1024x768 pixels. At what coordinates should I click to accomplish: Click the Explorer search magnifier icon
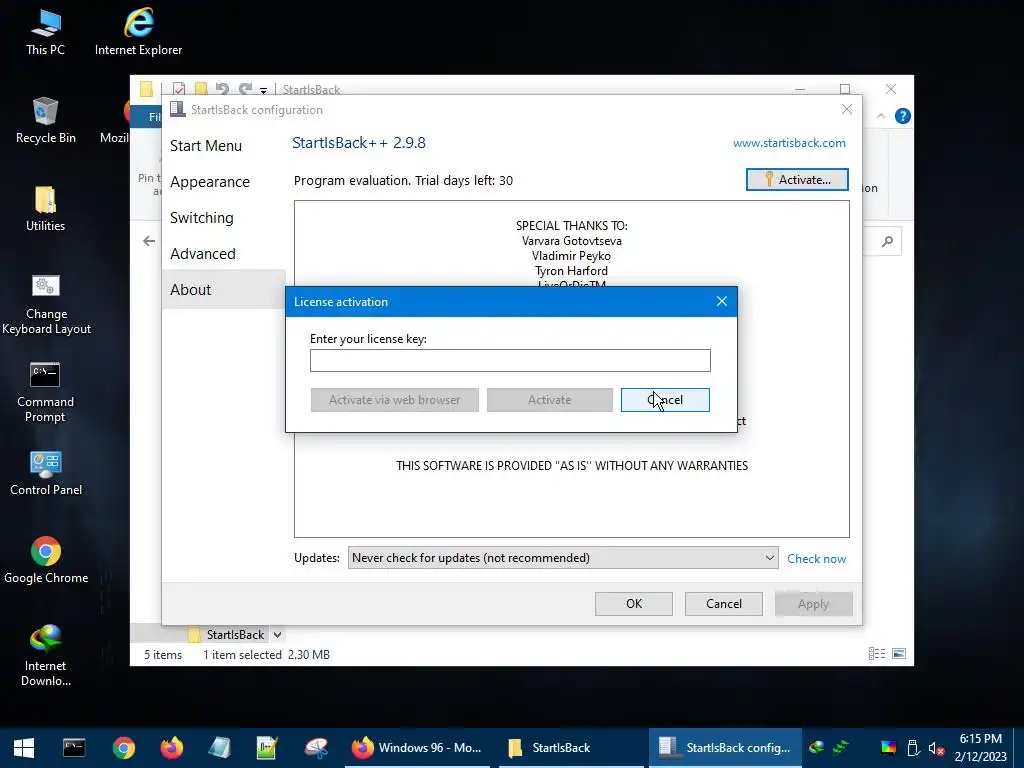[x=887, y=242]
